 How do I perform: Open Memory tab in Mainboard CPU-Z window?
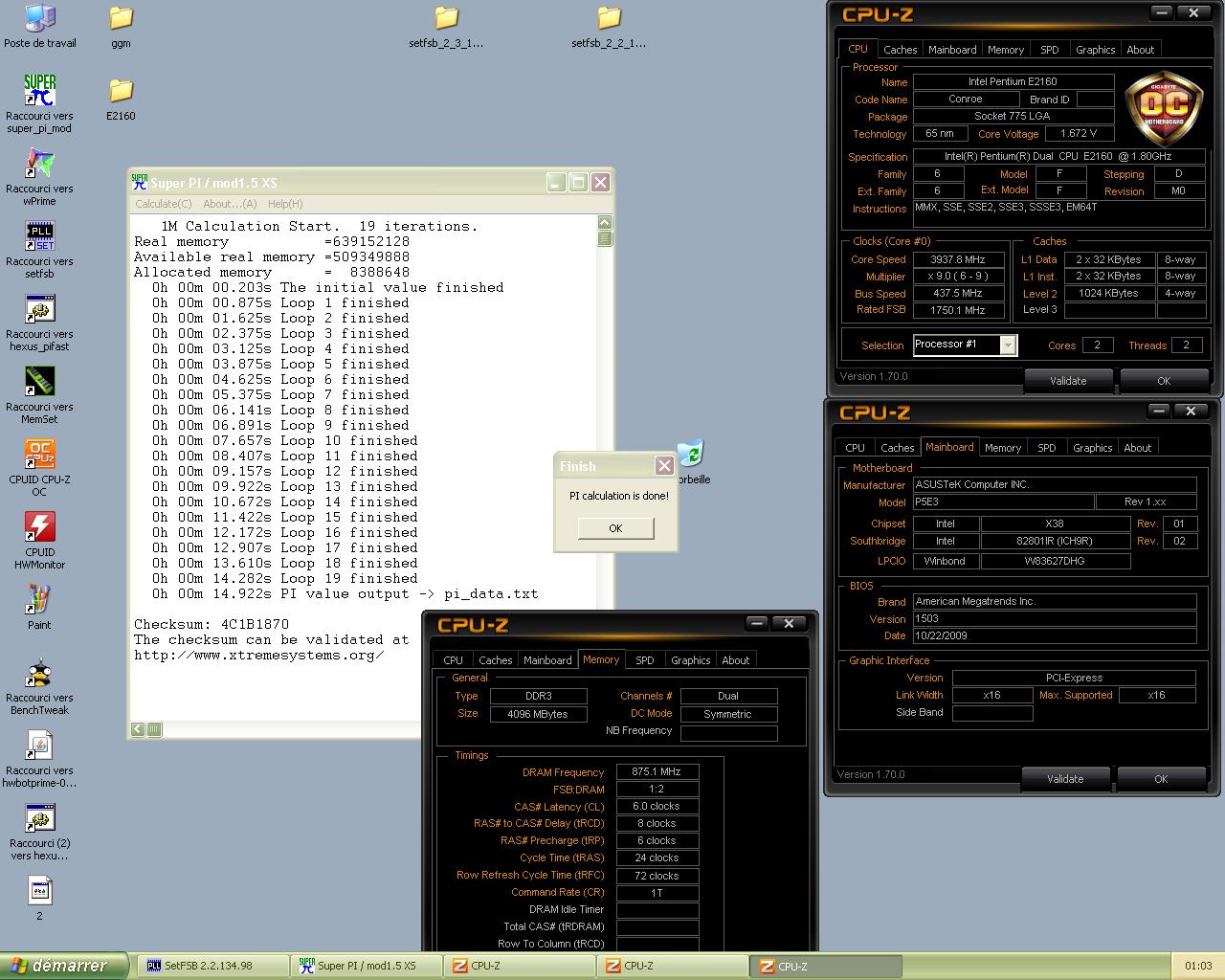coord(1003,448)
